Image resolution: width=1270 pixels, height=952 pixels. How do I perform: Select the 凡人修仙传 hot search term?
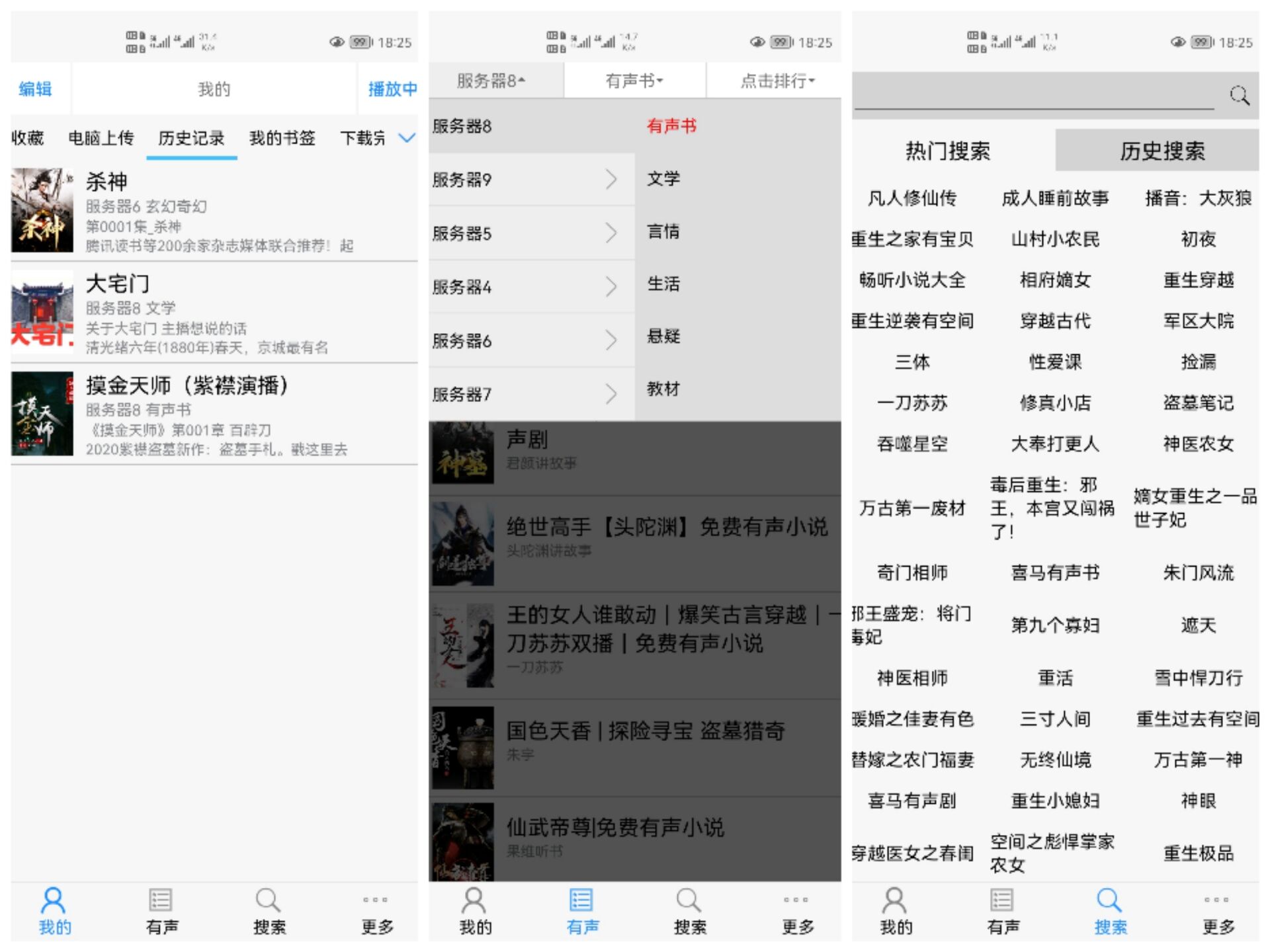click(913, 198)
